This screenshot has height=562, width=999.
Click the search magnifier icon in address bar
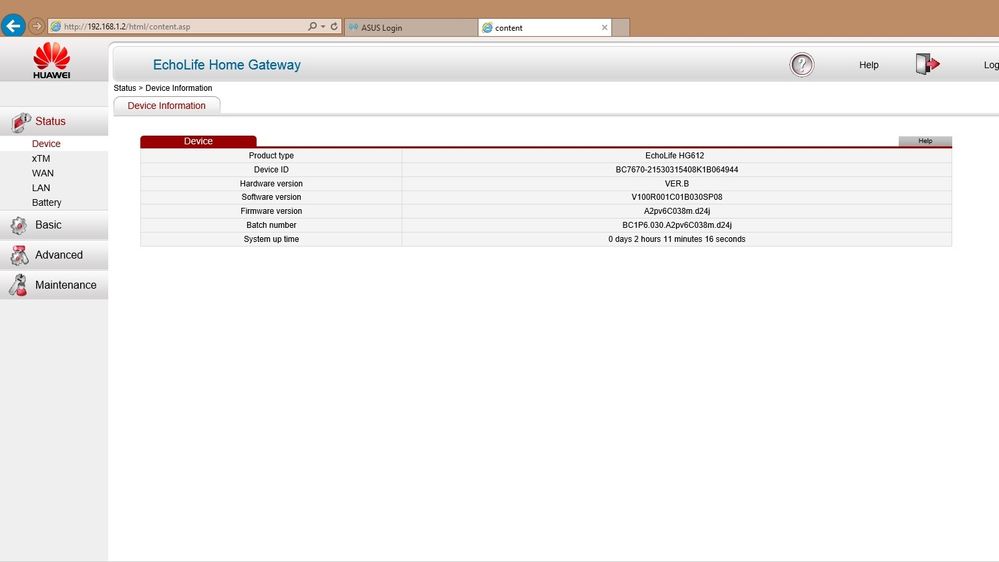coord(312,26)
